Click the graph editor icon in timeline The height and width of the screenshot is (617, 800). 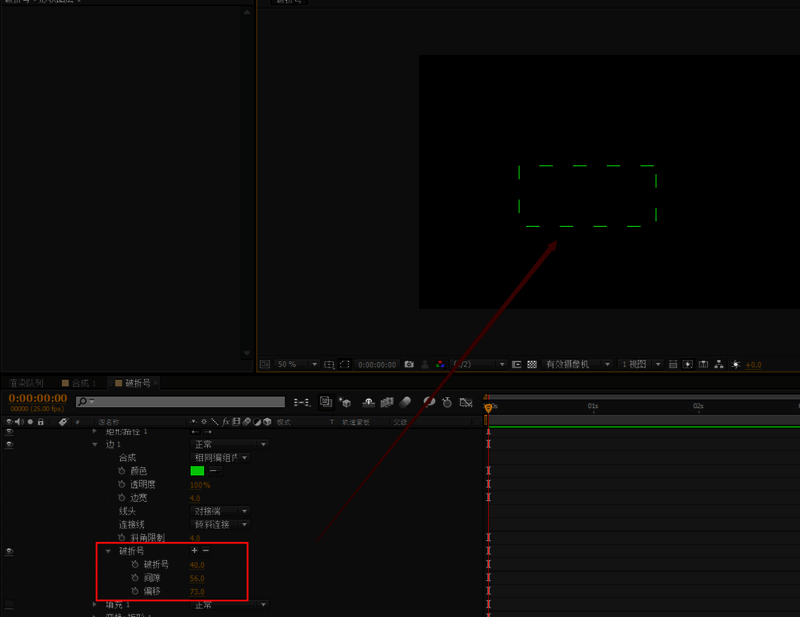click(x=468, y=402)
